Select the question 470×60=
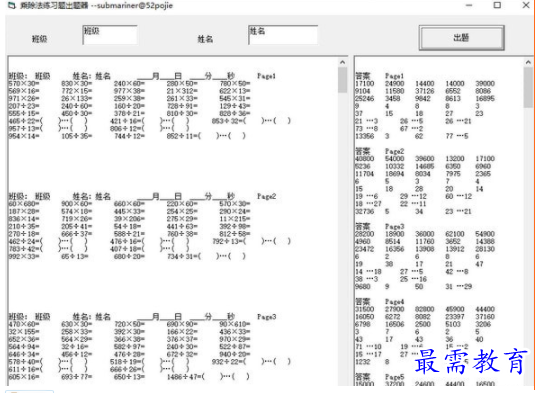 pos(24,324)
